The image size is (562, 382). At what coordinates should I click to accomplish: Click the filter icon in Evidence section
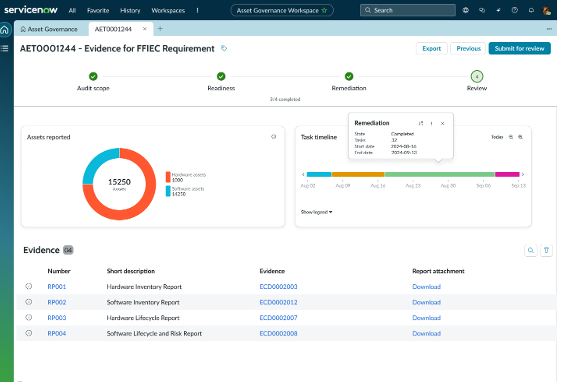pyautogui.click(x=546, y=250)
